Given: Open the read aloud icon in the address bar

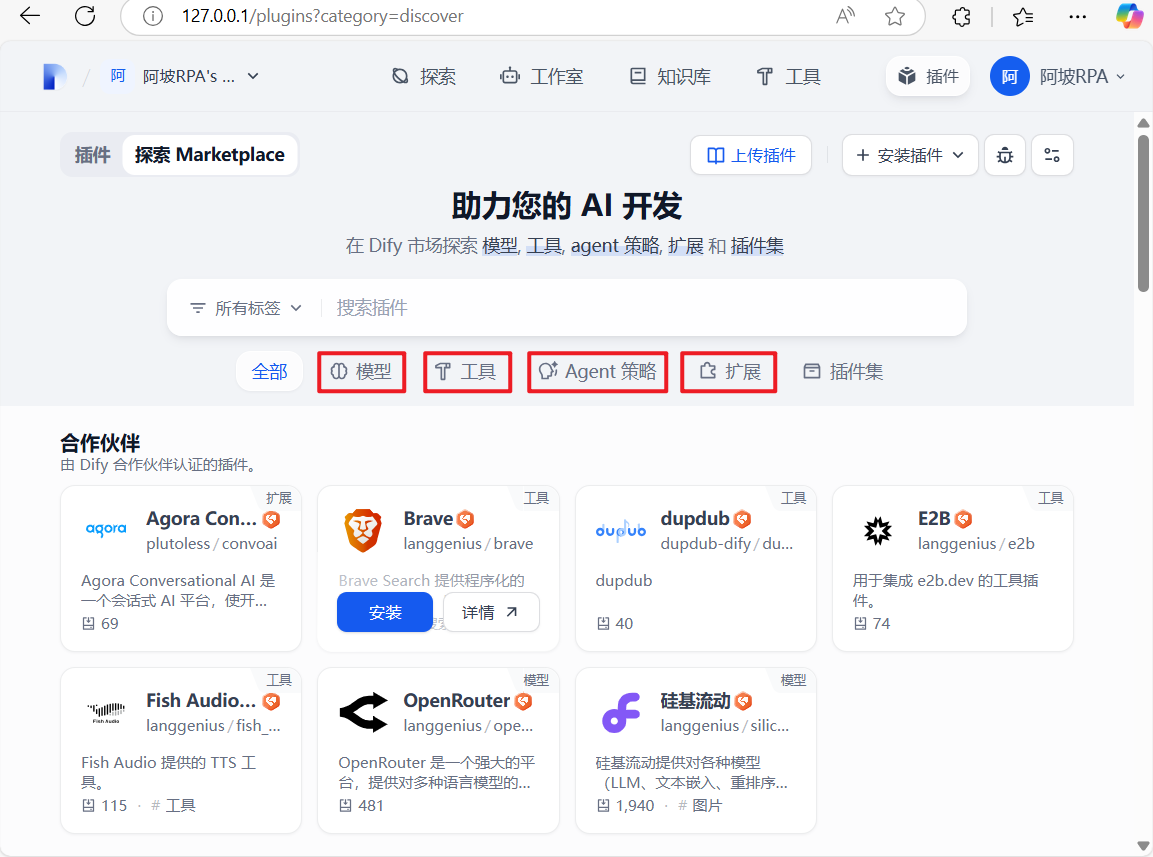Looking at the screenshot, I should click(x=846, y=16).
